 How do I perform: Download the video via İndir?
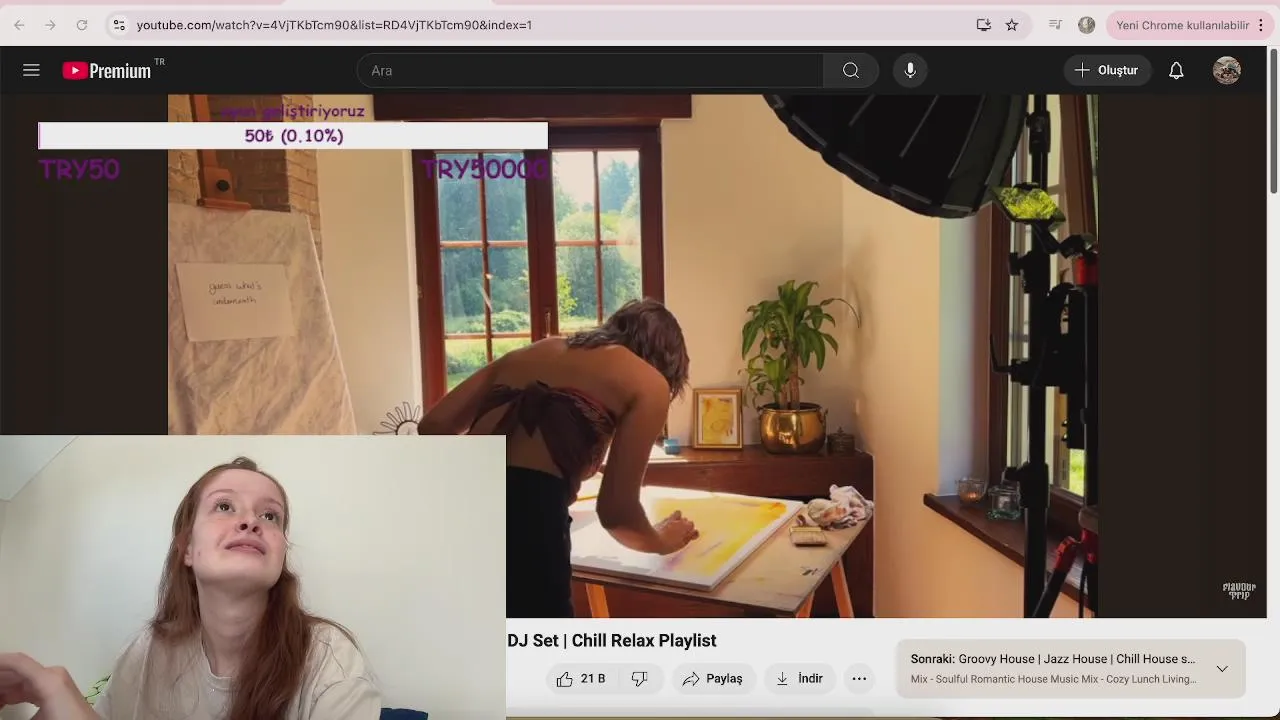coord(799,679)
